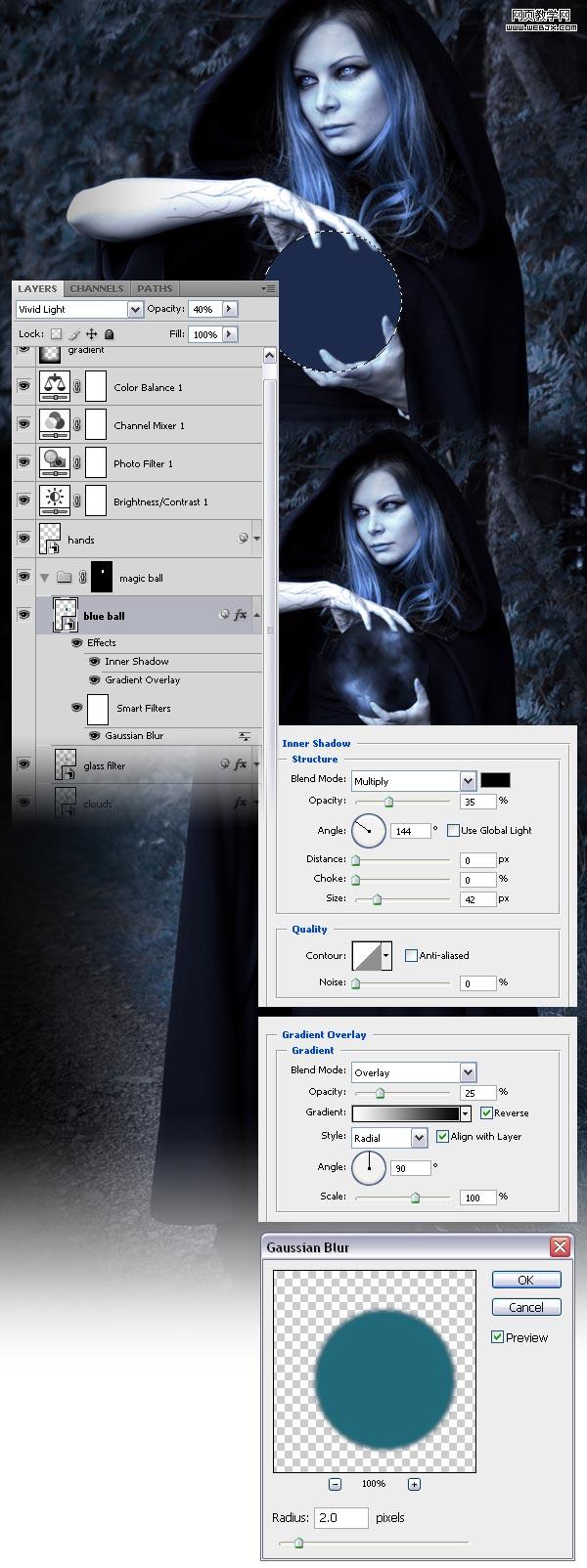This screenshot has height=1568, width=587.
Task: Hide the Gaussian Blur smart filter
Action: point(95,736)
